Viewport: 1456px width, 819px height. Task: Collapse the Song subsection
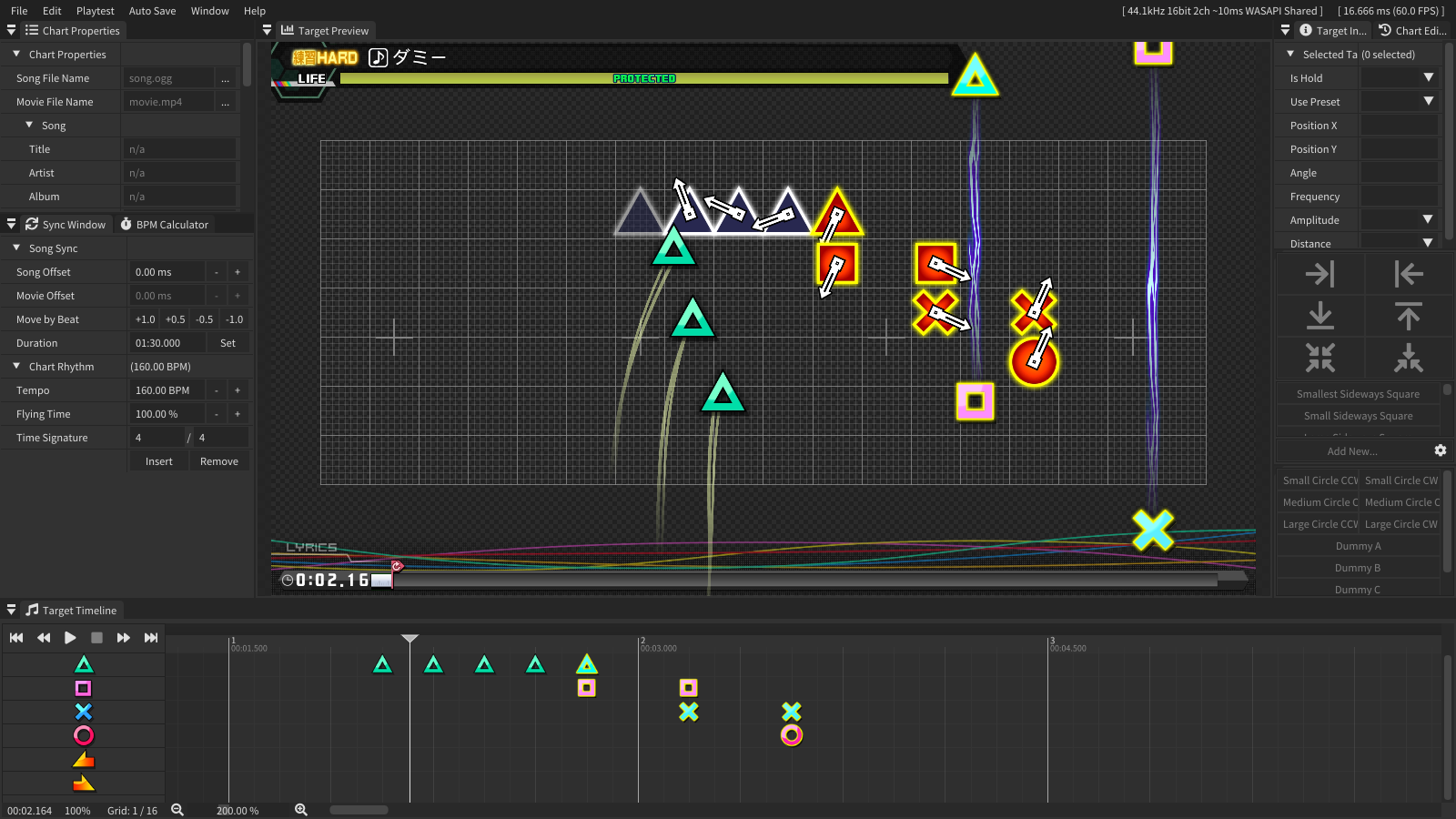(29, 126)
